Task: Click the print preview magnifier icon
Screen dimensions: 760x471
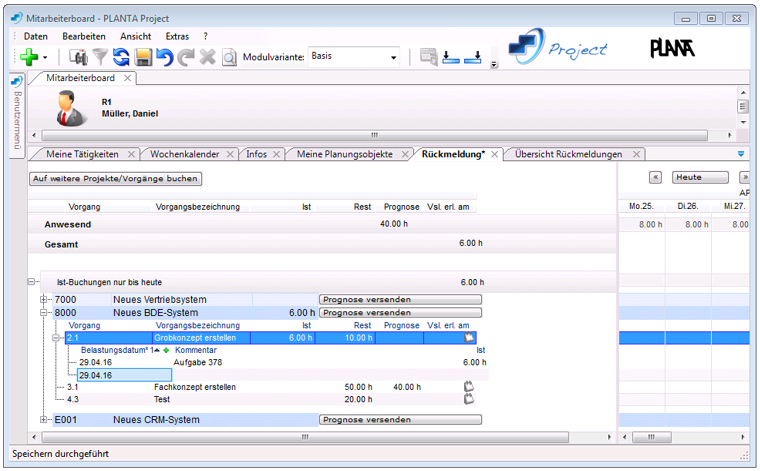Action: [x=229, y=57]
